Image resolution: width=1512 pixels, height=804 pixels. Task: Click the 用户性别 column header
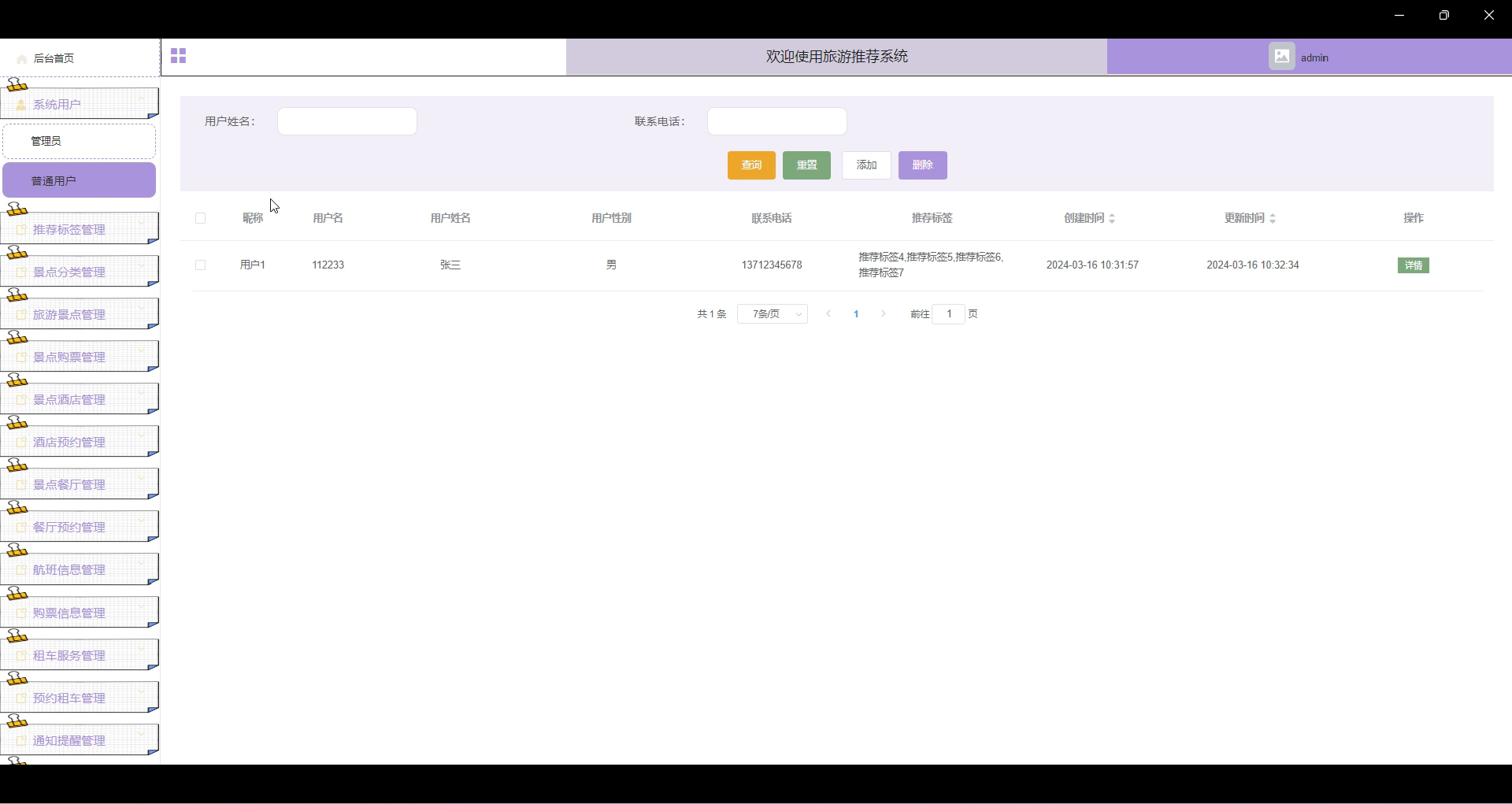[611, 219]
